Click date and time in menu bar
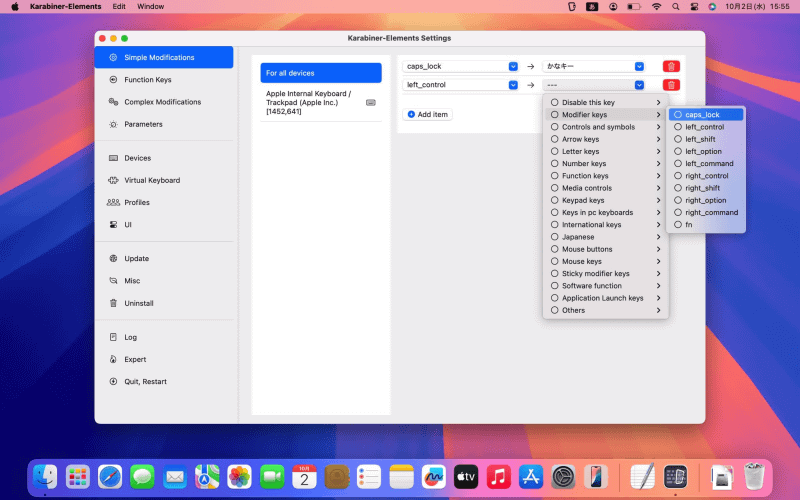The image size is (800, 500). 757,7
